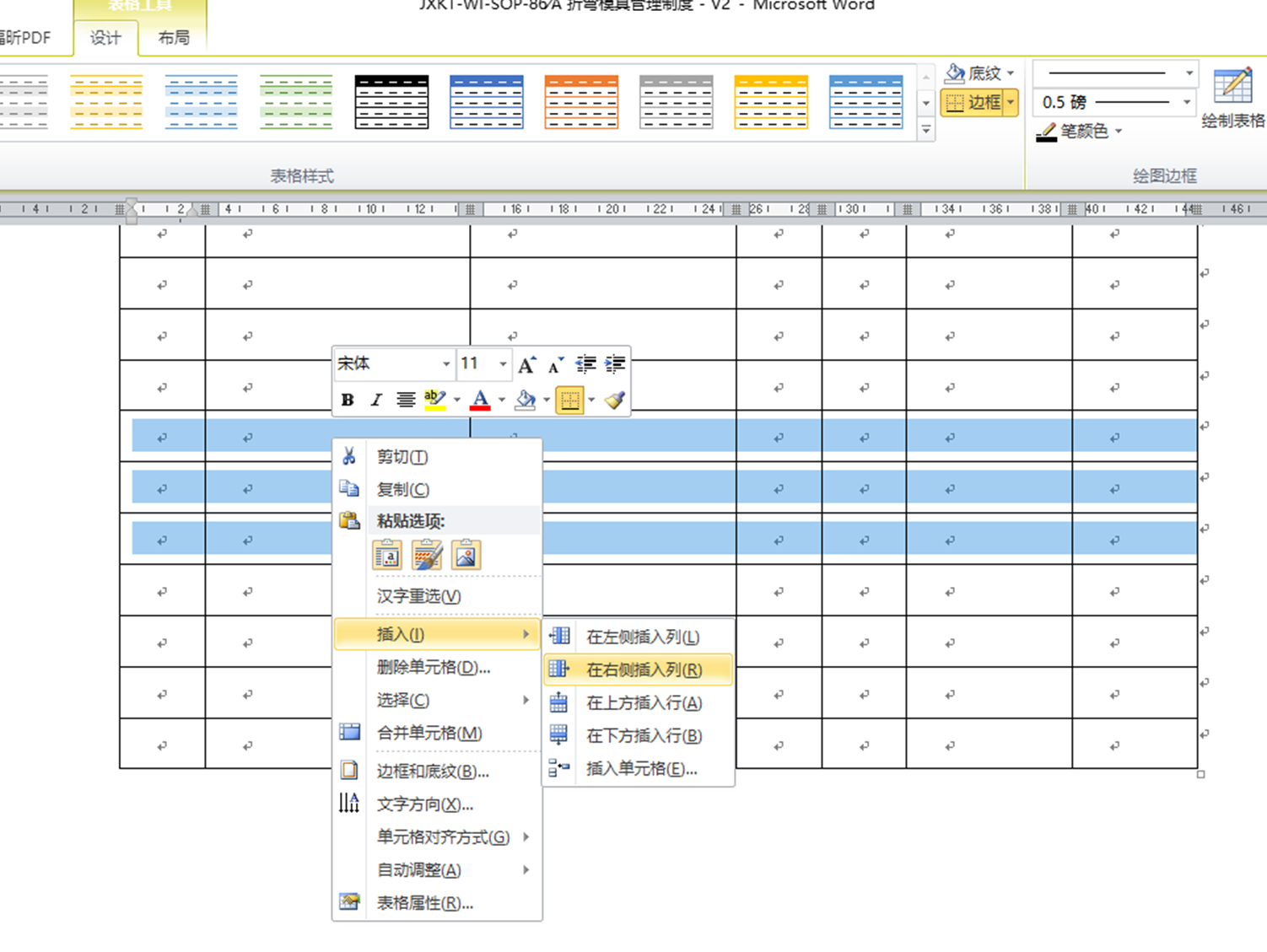
Task: Open the 笔颜色 pen color picker
Action: tap(1079, 132)
